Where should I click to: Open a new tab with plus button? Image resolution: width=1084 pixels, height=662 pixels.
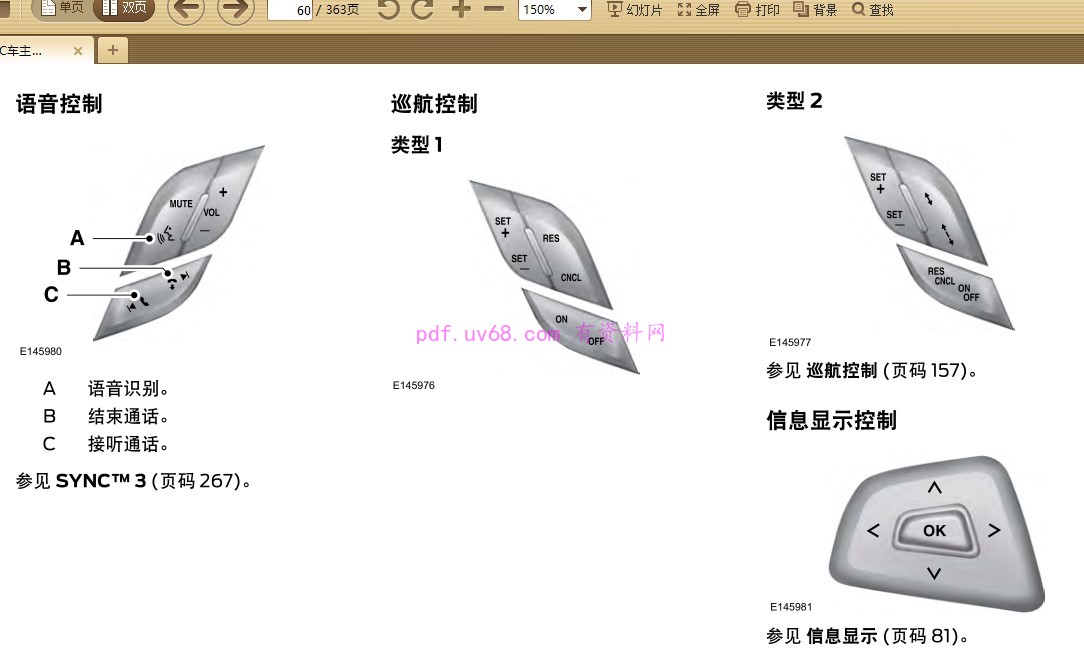point(112,50)
